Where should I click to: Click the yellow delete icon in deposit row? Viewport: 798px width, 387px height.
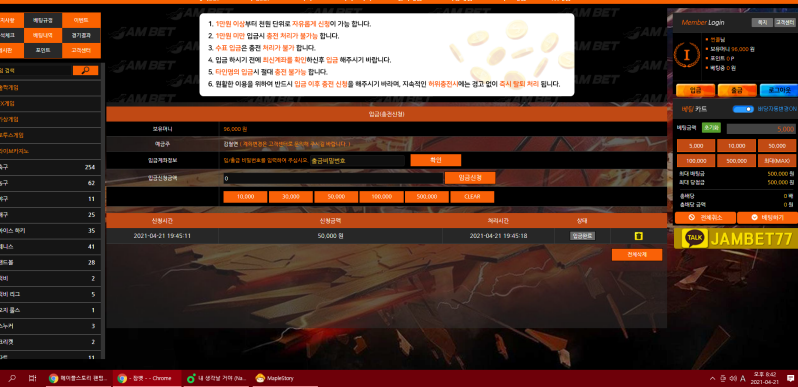point(639,236)
